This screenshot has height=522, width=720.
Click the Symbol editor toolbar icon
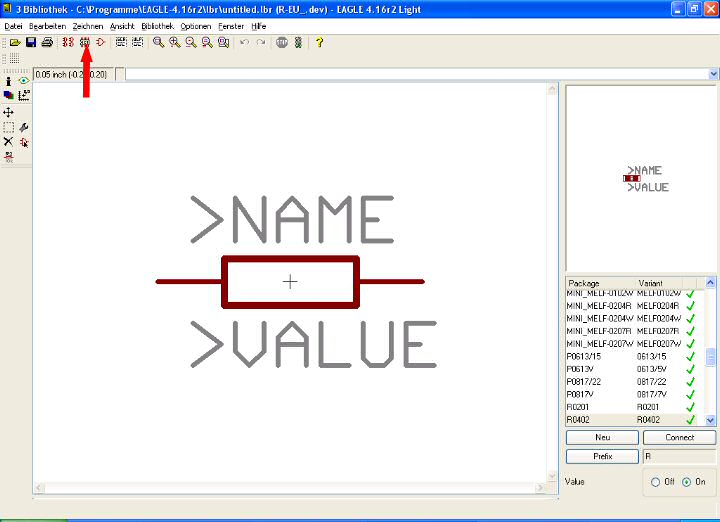(101, 43)
